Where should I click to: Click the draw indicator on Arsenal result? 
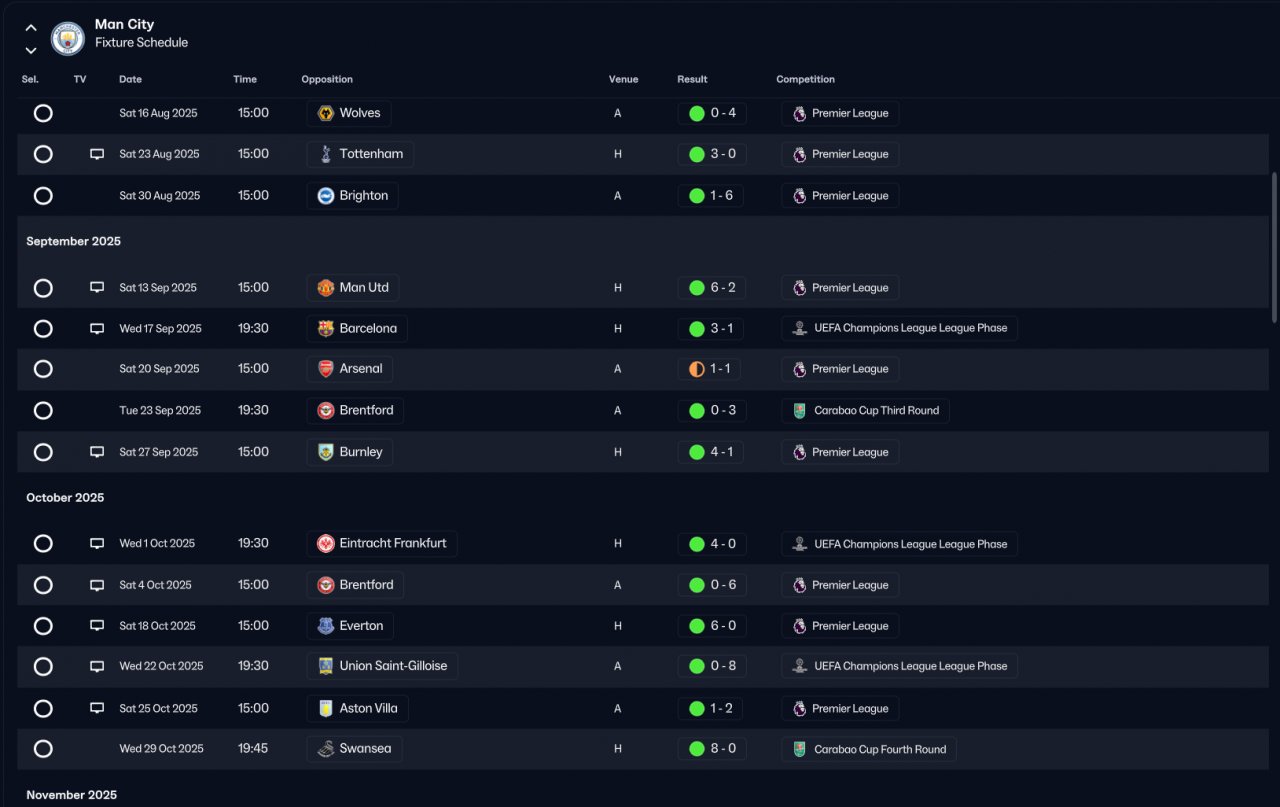697,369
